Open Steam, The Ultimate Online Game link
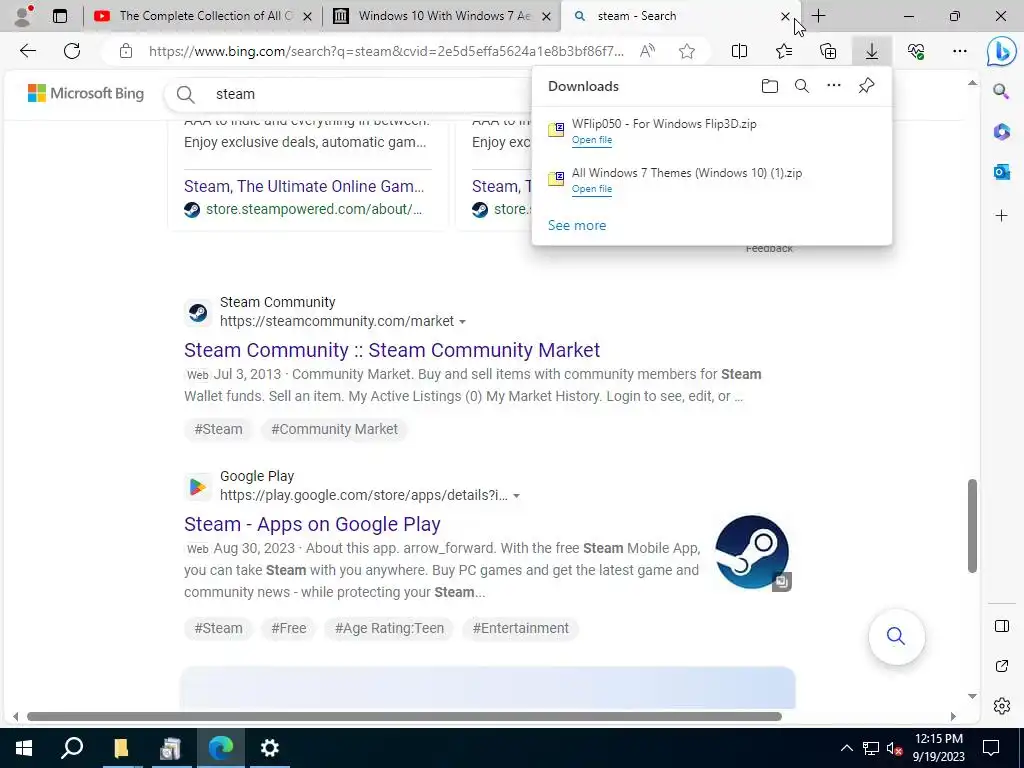The image size is (1024, 768). pyautogui.click(x=304, y=186)
